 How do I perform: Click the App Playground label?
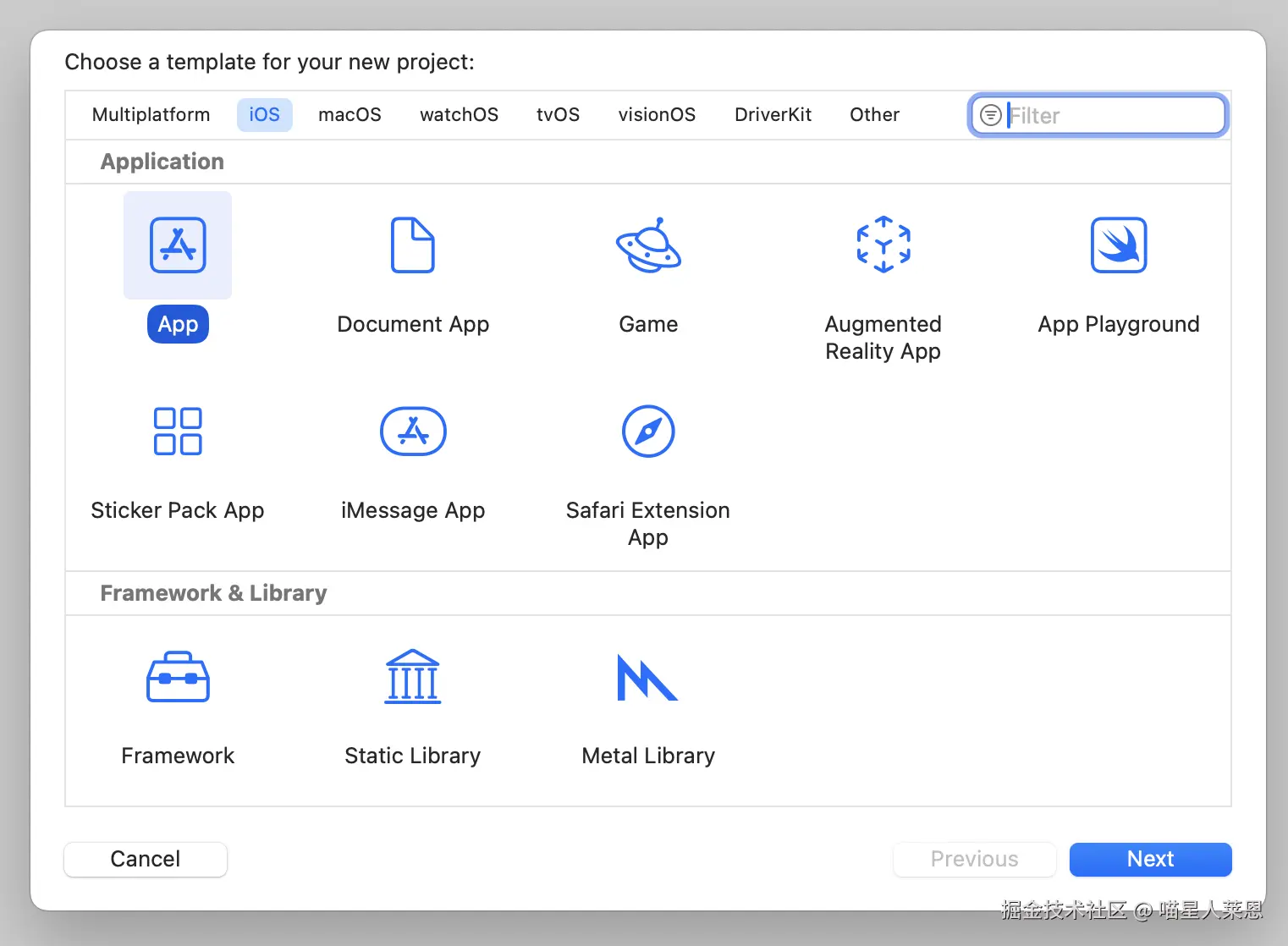[x=1119, y=325]
